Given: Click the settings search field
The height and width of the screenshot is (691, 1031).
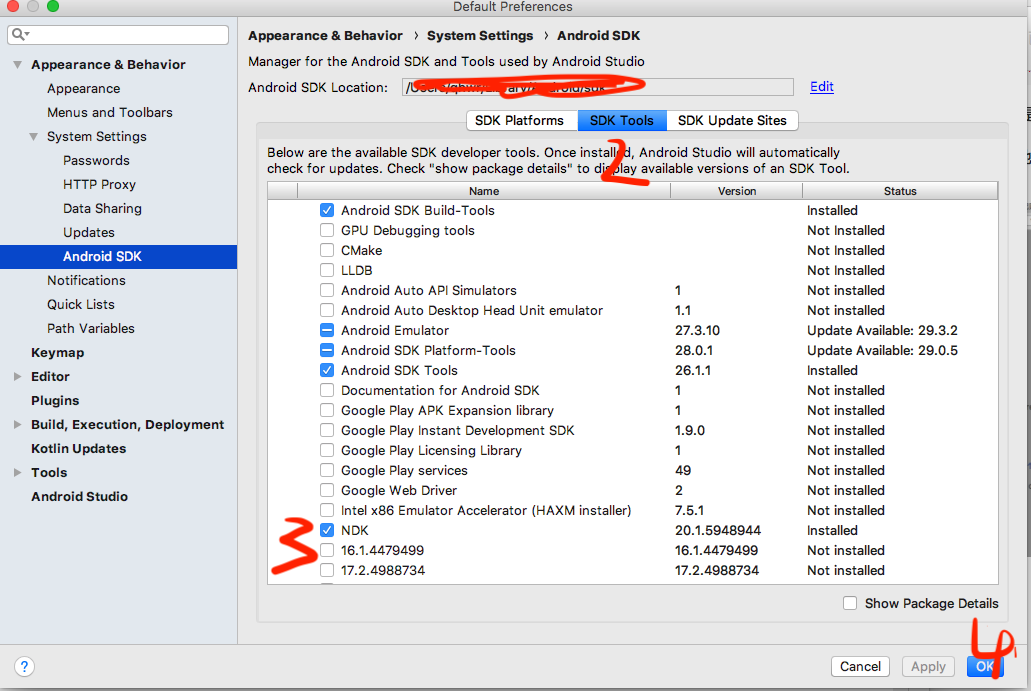Looking at the screenshot, I should coord(118,34).
